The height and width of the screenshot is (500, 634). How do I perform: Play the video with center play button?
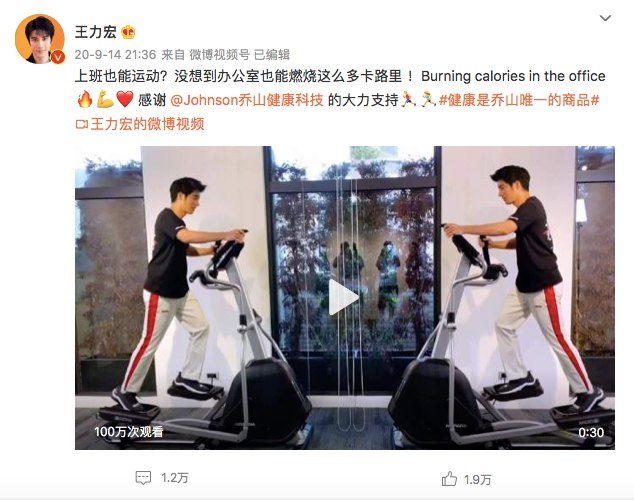point(344,297)
